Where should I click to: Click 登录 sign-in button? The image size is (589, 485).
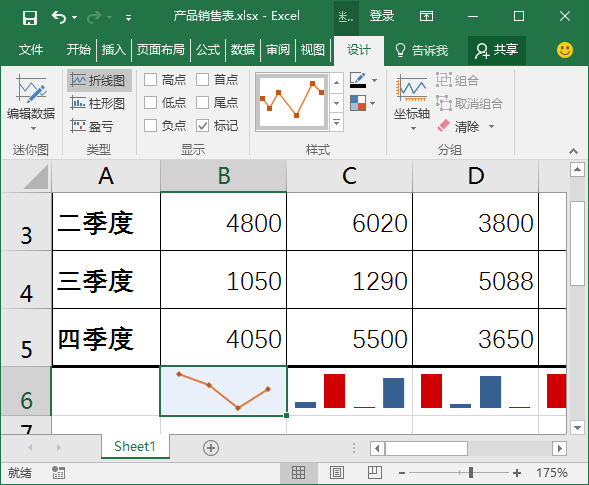coord(382,16)
